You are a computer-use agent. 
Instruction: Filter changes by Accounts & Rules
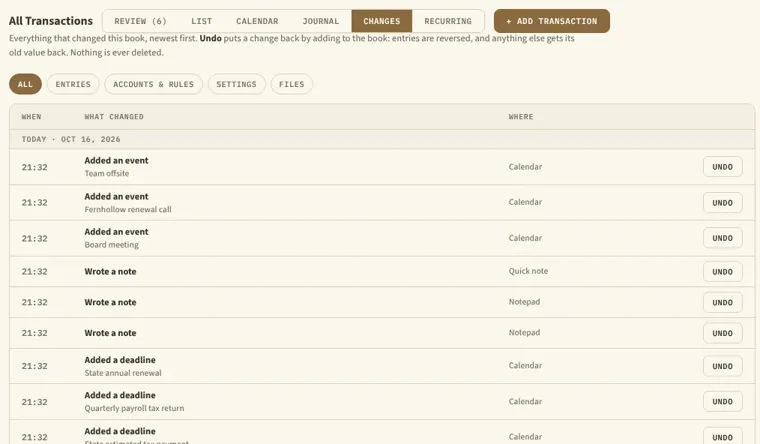154,84
